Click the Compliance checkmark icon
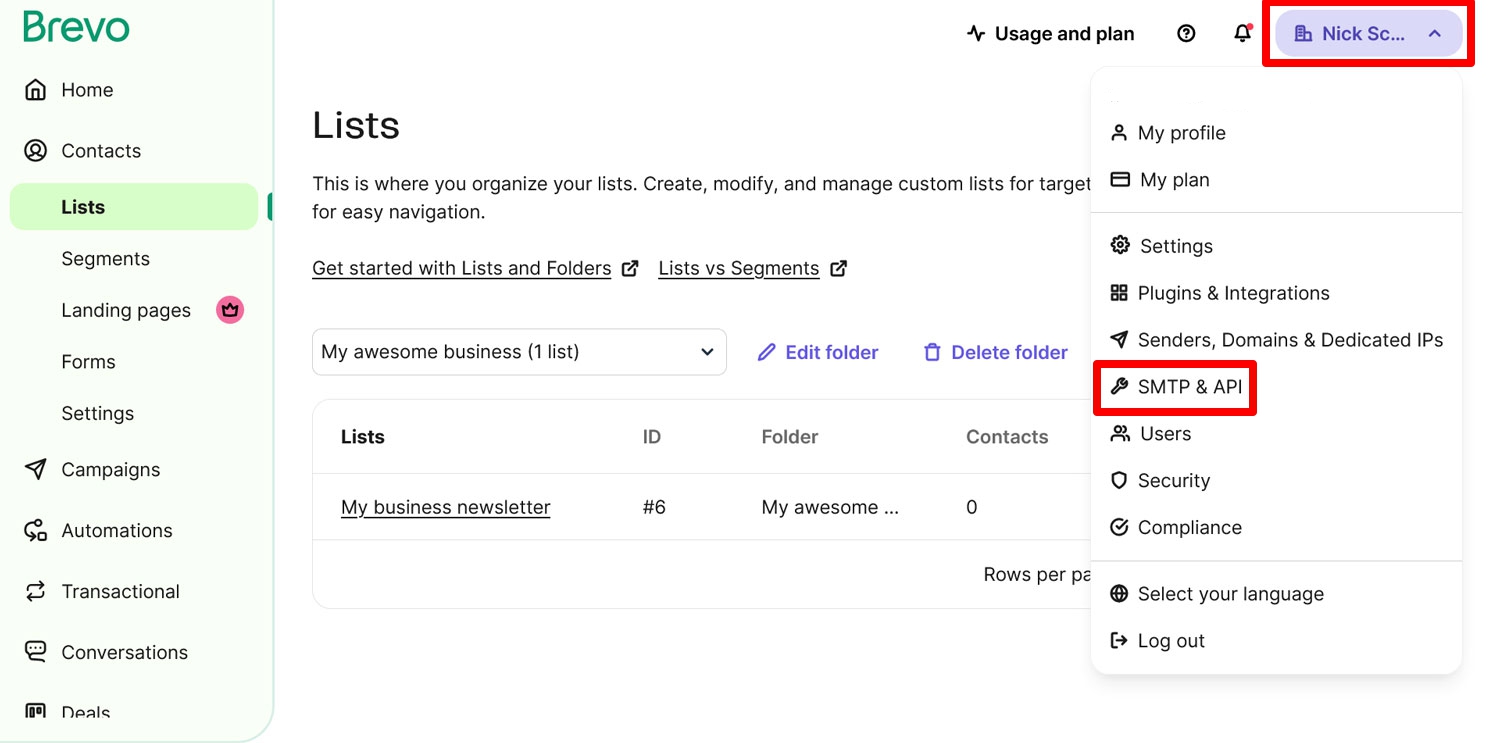This screenshot has width=1500, height=743. [x=1119, y=528]
